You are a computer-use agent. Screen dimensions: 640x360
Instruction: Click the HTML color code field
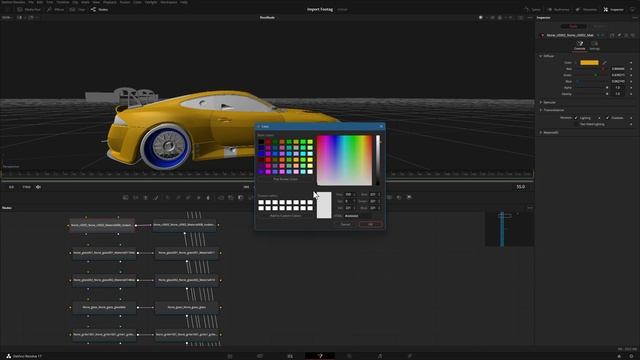358,216
